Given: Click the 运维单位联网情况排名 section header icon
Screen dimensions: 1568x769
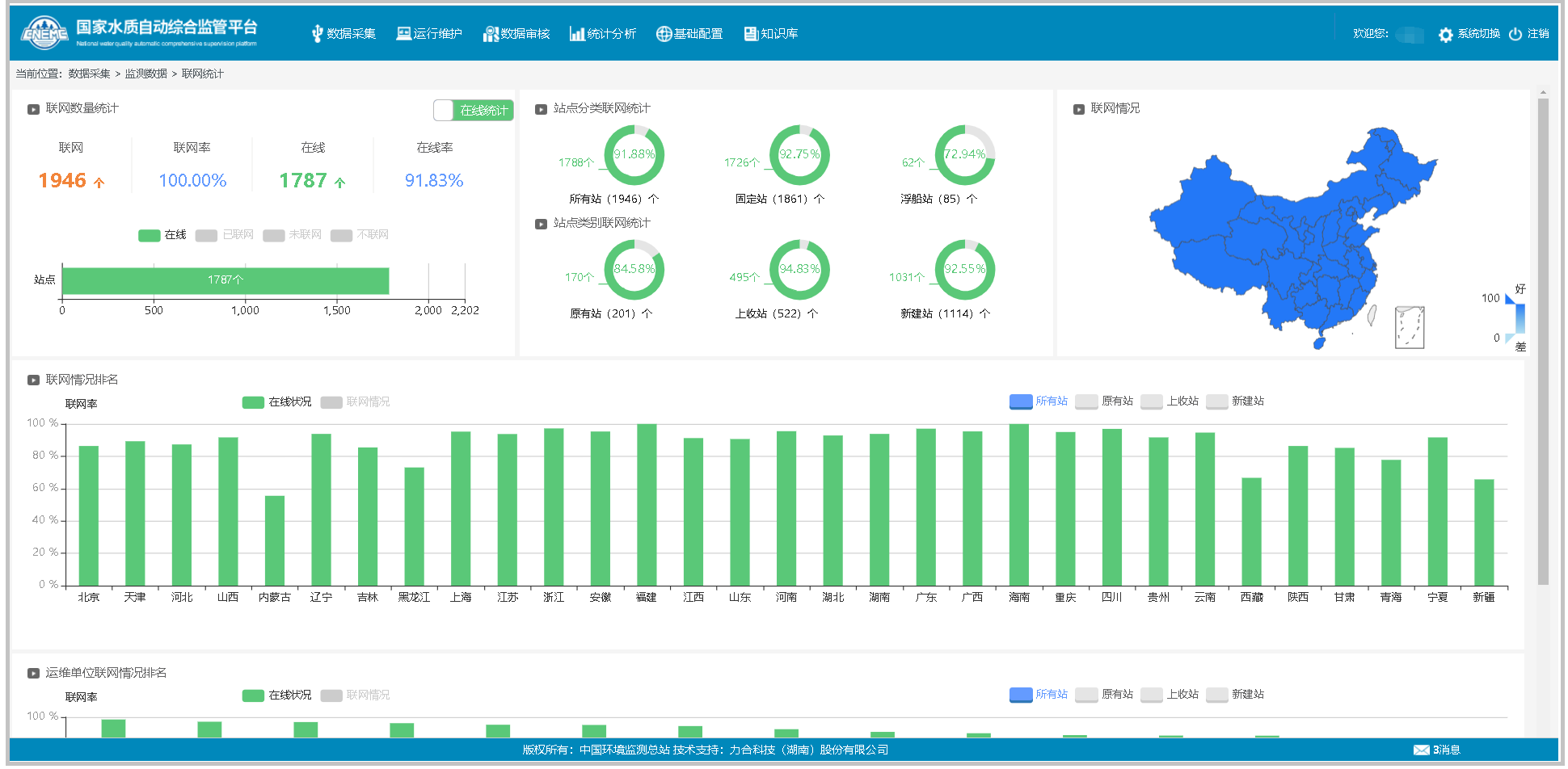Looking at the screenshot, I should point(33,674).
